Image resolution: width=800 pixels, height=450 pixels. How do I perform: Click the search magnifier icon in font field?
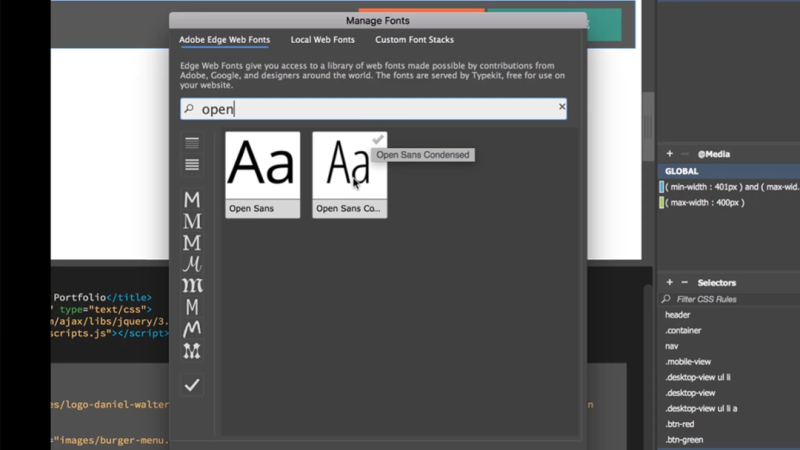coord(189,109)
